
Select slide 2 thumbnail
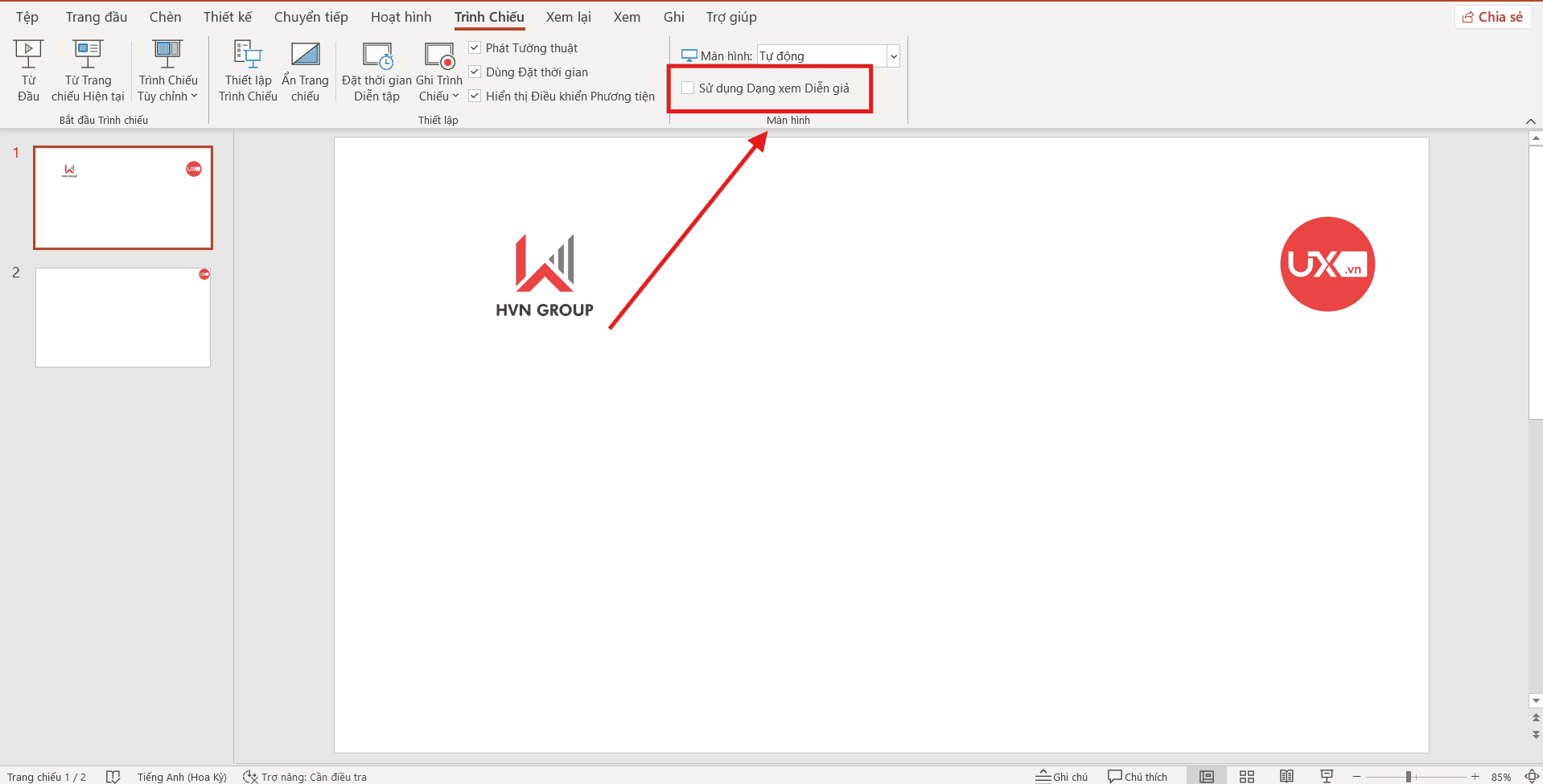pyautogui.click(x=122, y=317)
